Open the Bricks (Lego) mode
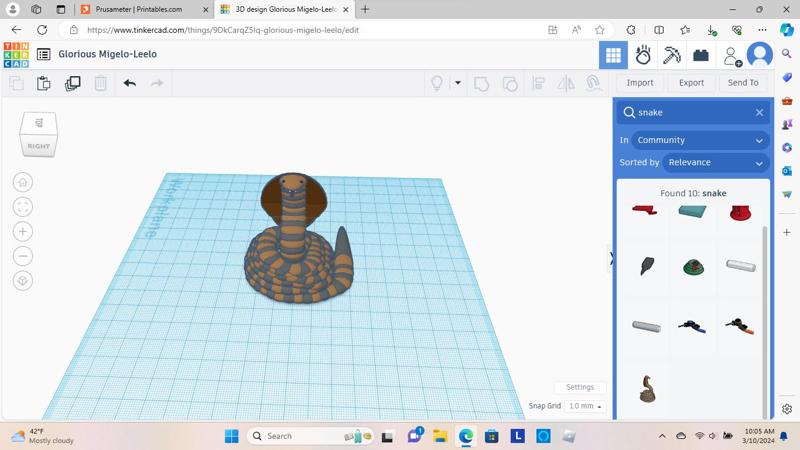The height and width of the screenshot is (450, 800). coord(701,55)
